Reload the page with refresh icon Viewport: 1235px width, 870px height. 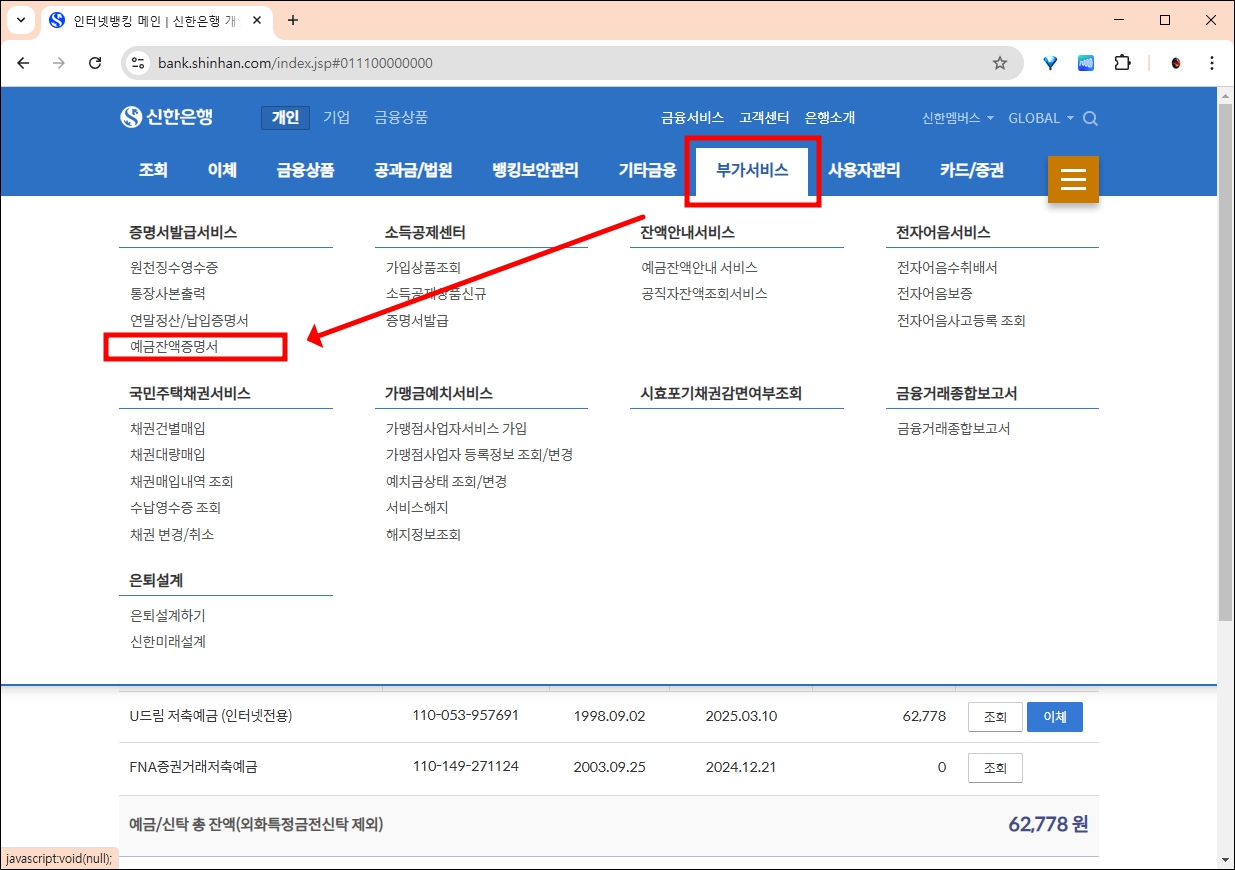click(95, 63)
